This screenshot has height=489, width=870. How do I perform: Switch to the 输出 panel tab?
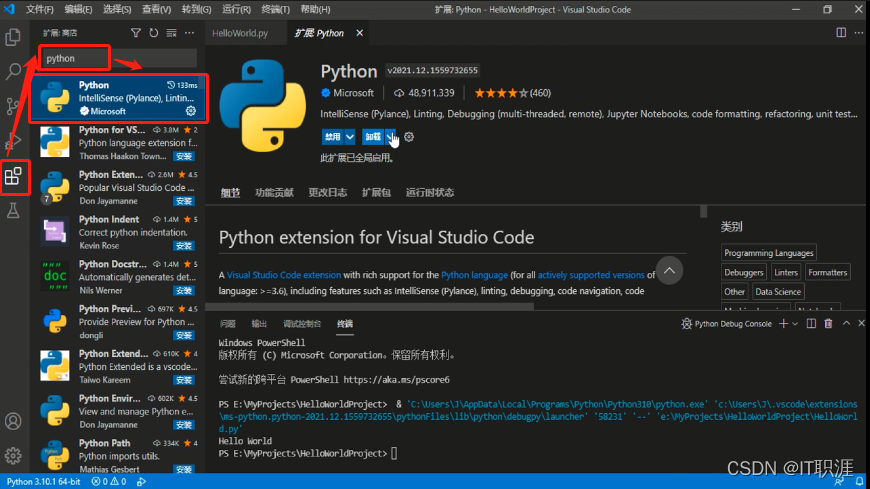259,324
